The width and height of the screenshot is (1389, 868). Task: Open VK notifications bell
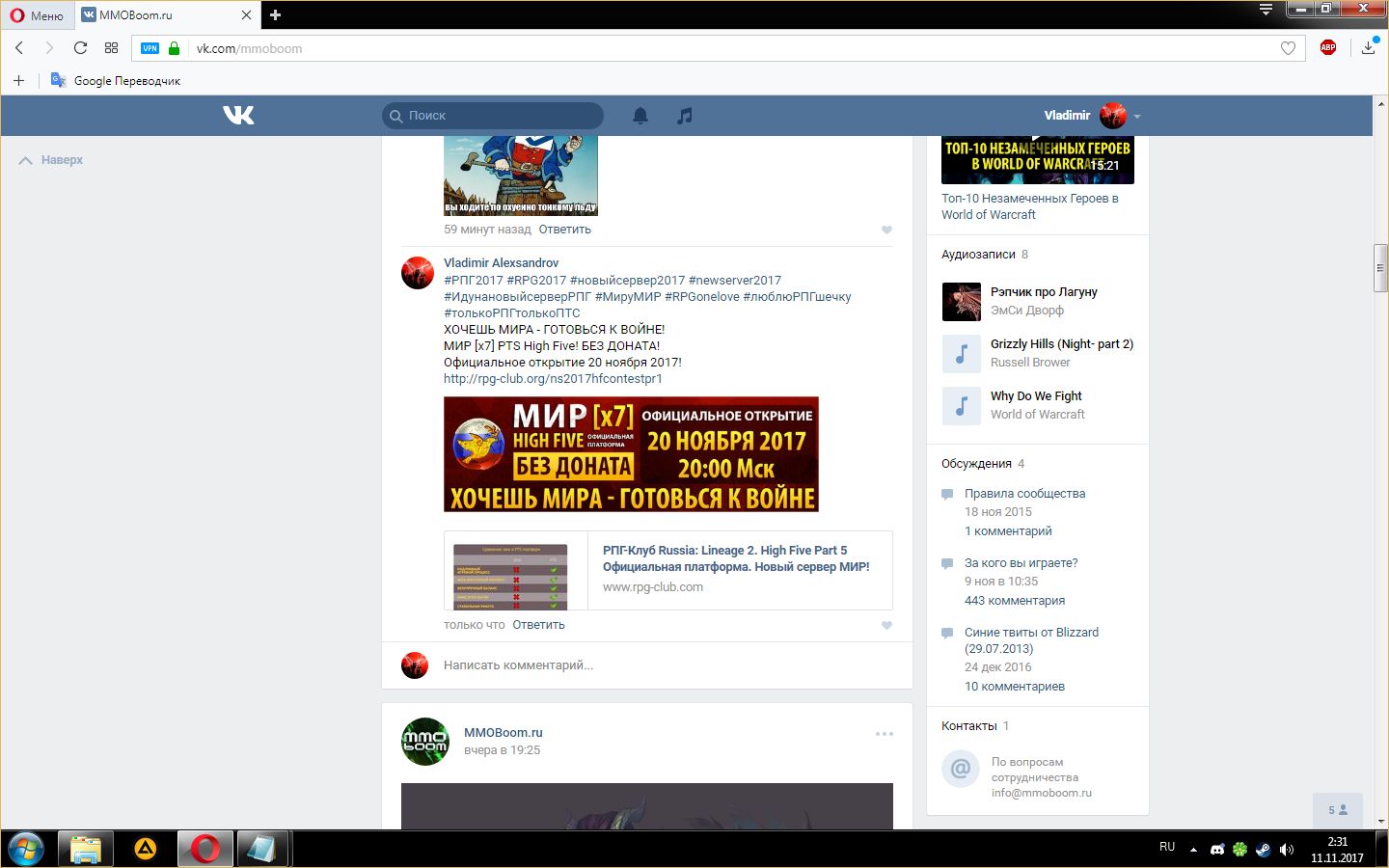point(640,116)
